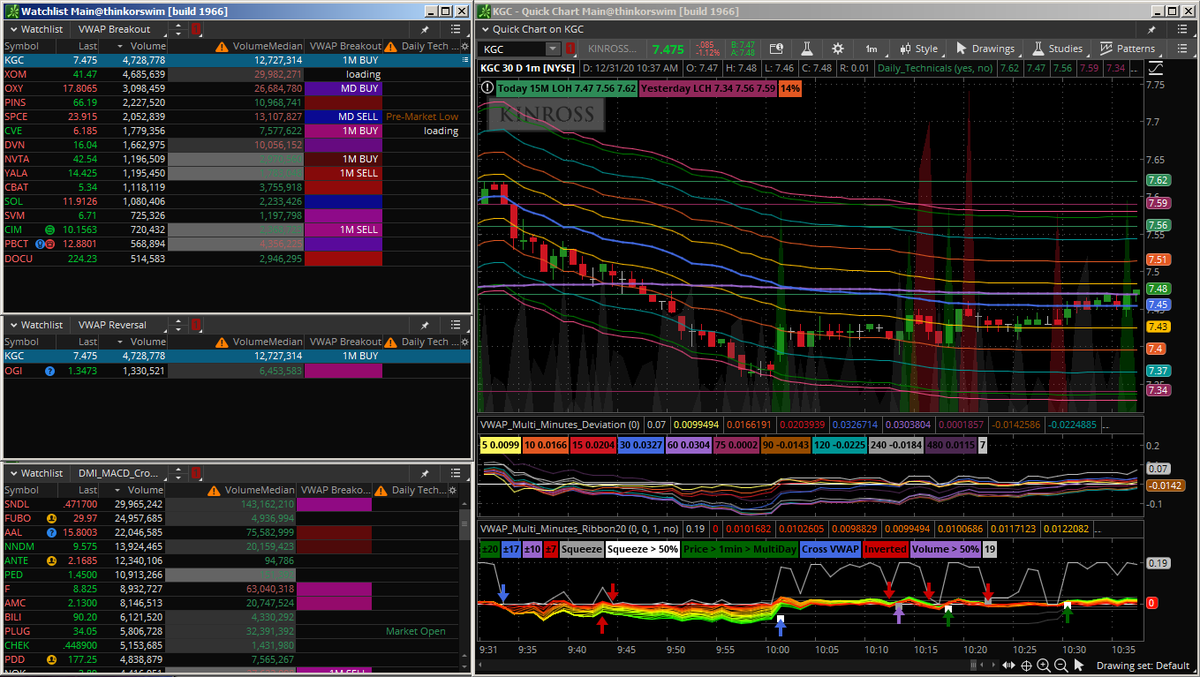Viewport: 1200px width, 677px height.
Task: Zoom out on the chart
Action: point(1061,665)
